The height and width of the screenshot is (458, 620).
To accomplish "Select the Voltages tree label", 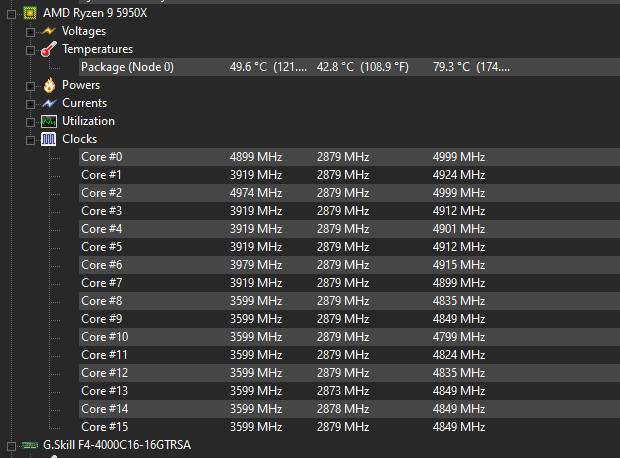I will (84, 31).
